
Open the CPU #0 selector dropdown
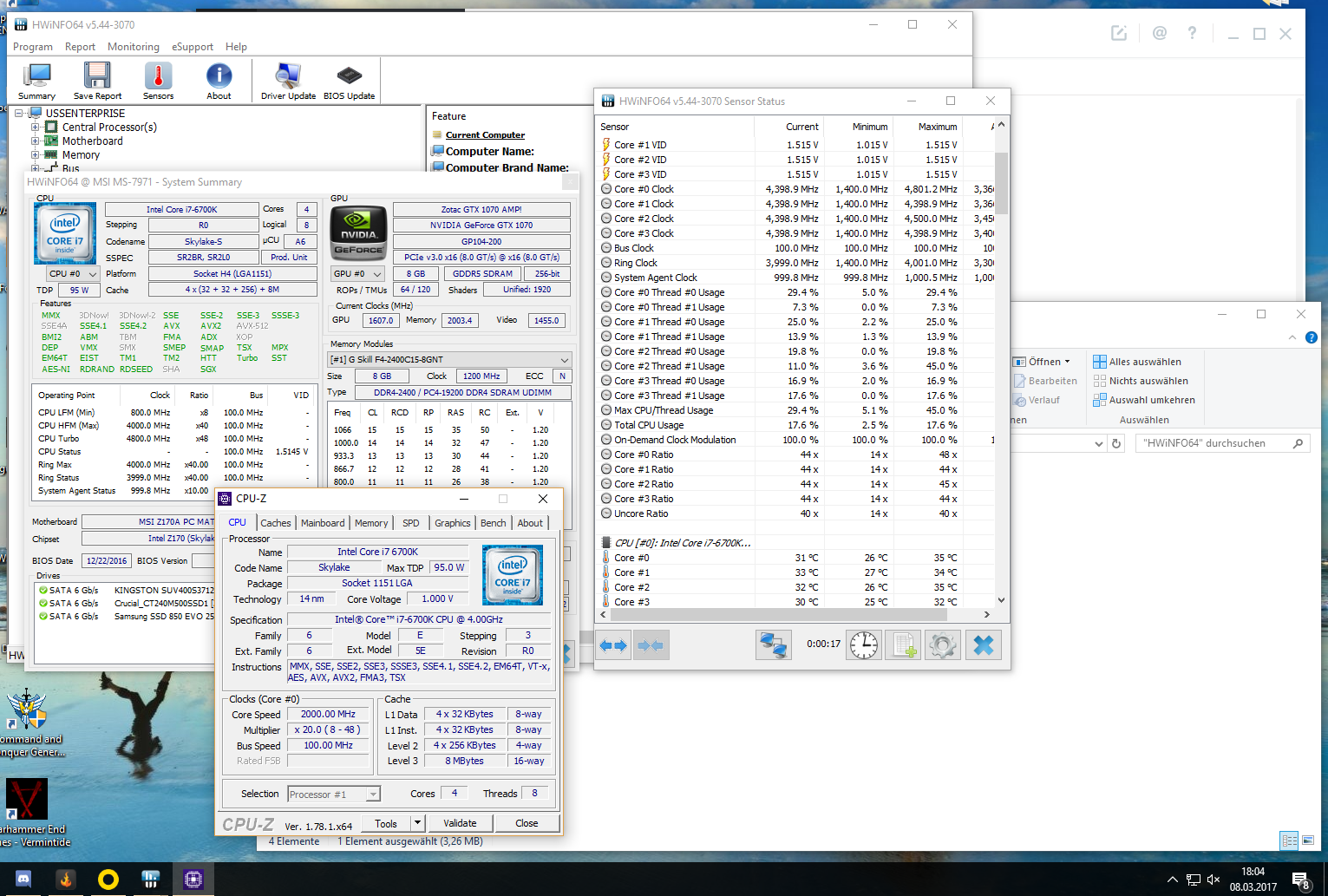pyautogui.click(x=73, y=274)
